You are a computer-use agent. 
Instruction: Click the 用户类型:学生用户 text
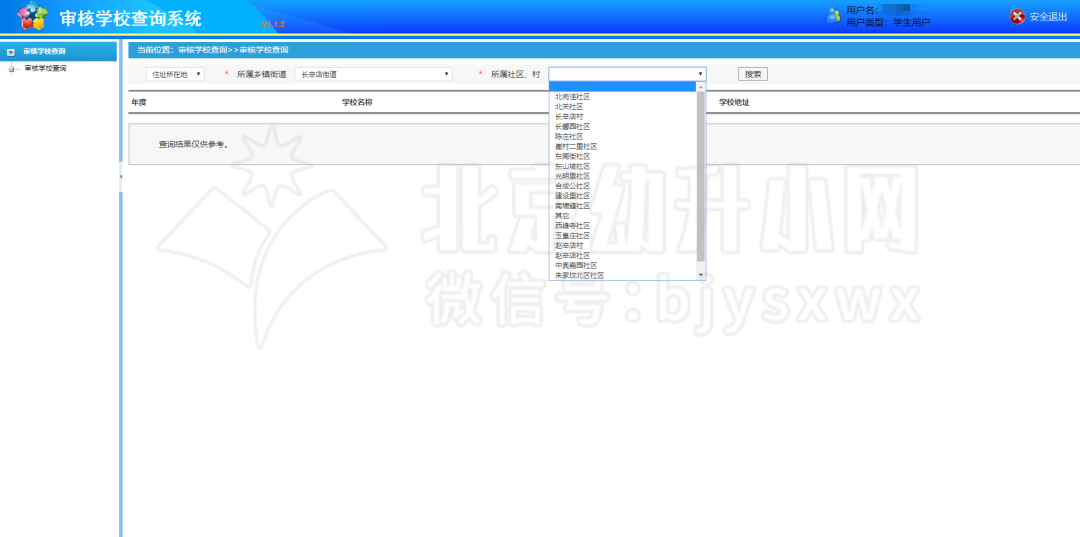coord(888,23)
